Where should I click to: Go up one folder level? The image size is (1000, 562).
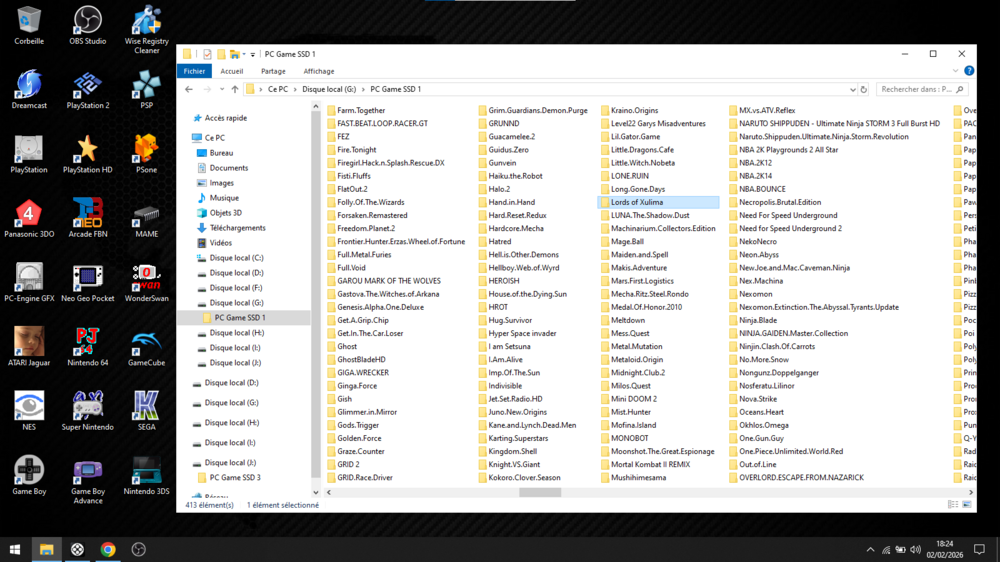tap(235, 89)
